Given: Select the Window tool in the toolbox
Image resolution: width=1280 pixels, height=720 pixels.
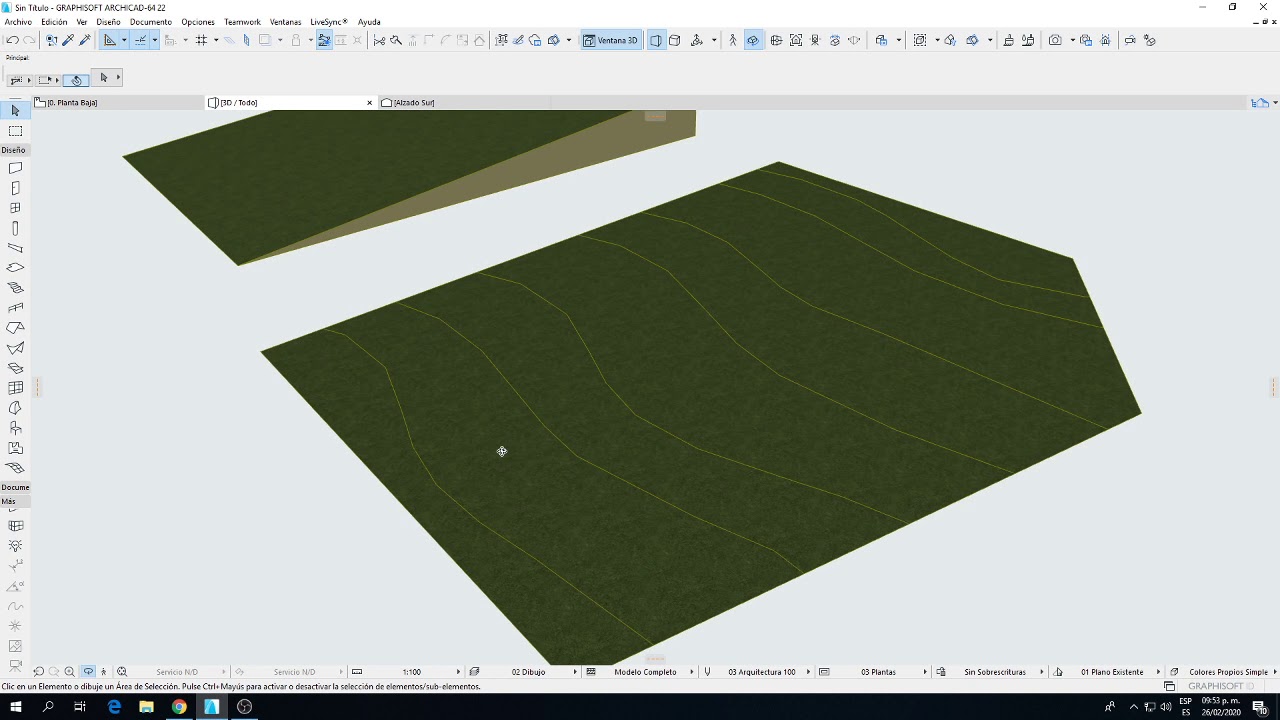Looking at the screenshot, I should [x=15, y=208].
